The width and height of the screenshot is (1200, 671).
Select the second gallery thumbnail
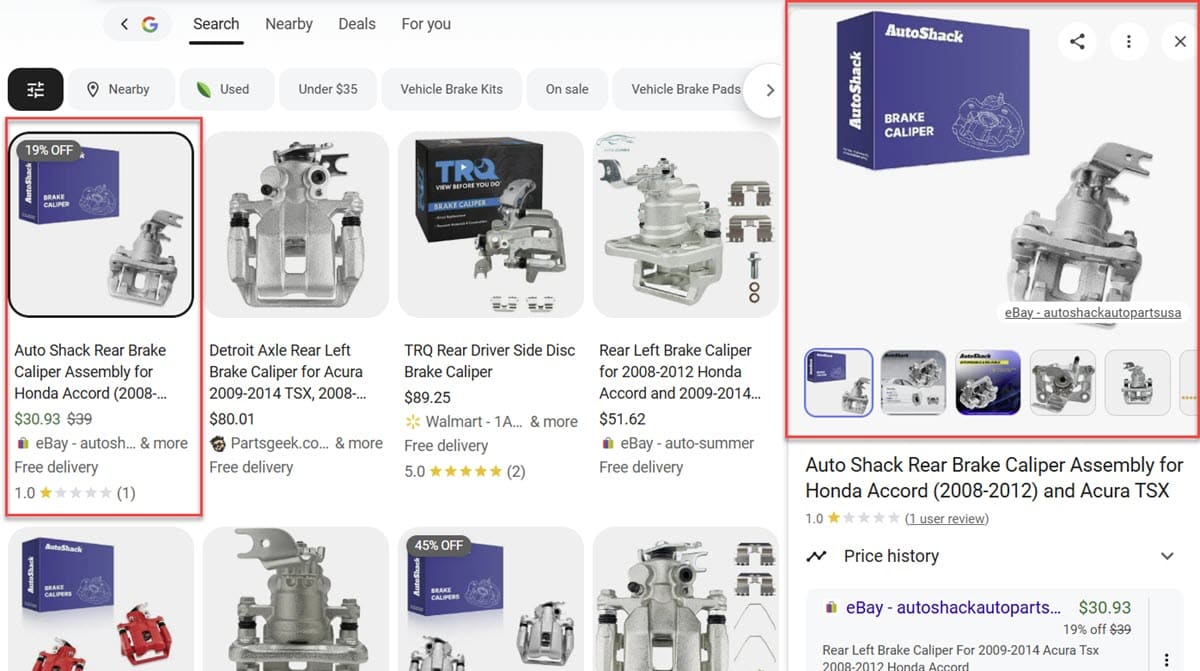click(914, 382)
